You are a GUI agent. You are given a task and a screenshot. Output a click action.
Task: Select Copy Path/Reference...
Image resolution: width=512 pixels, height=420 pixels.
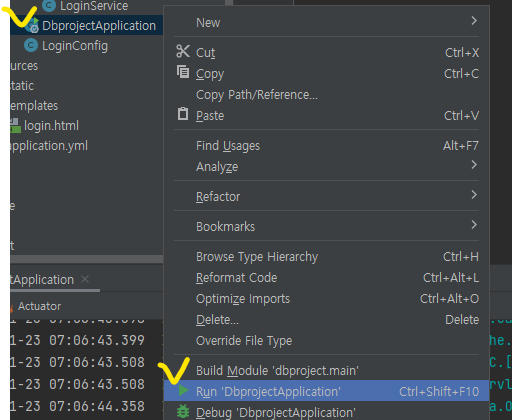coord(326,95)
